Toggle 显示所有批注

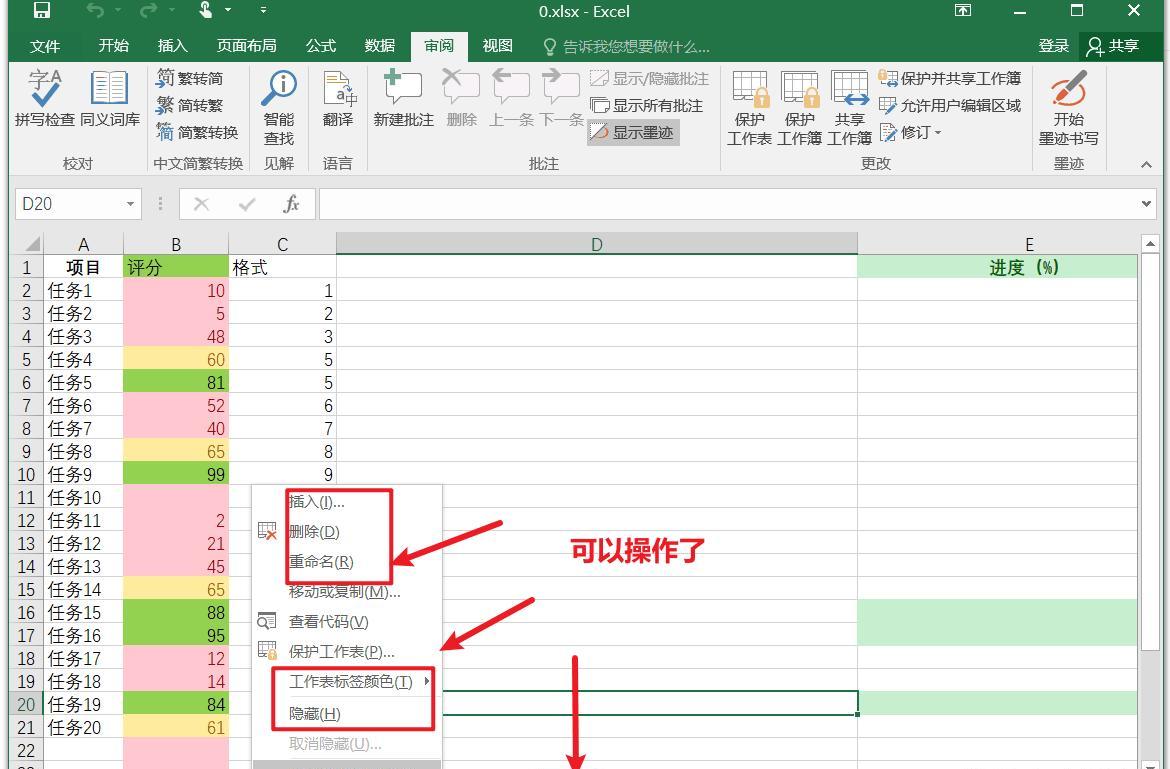[x=646, y=105]
